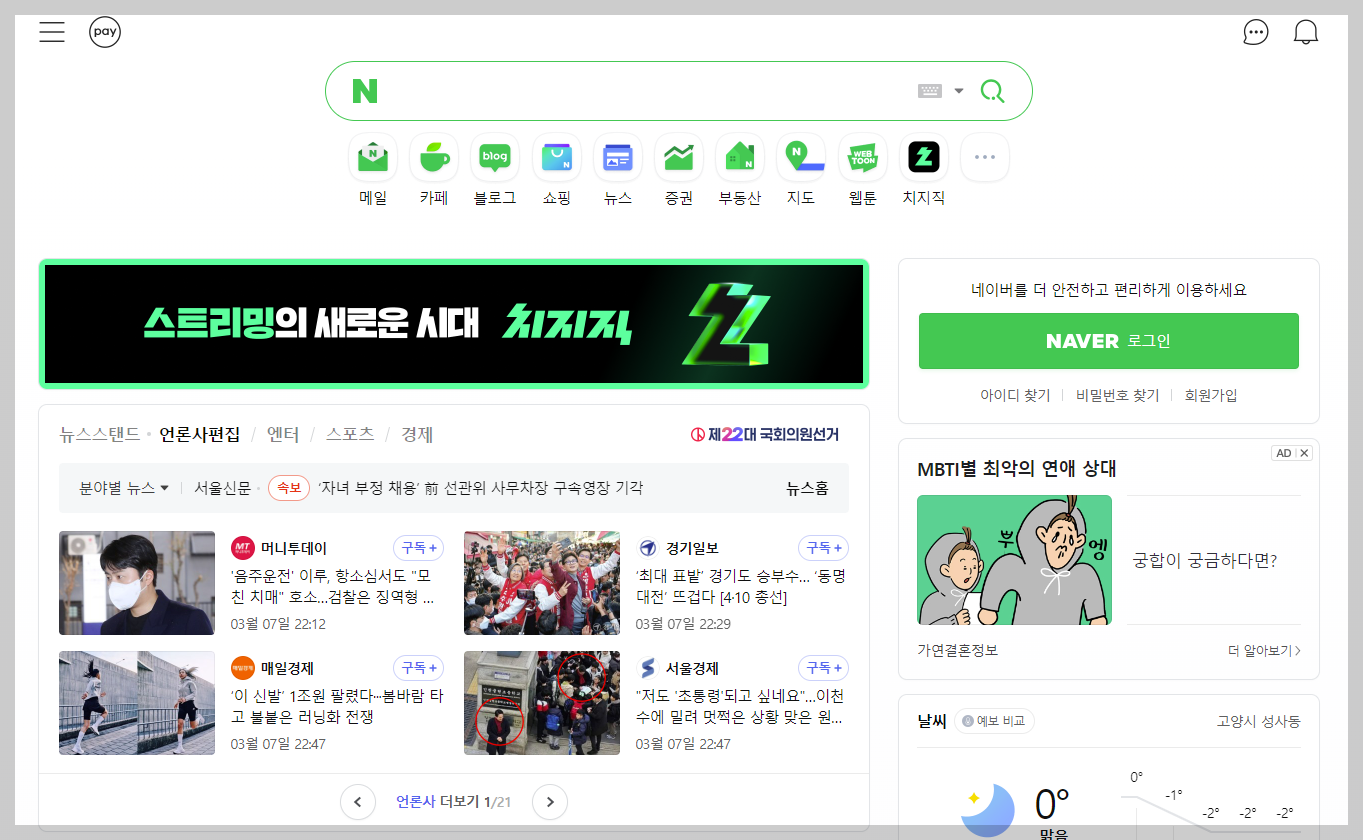Open the notifications bell icon
This screenshot has width=1363, height=840.
[x=1306, y=32]
